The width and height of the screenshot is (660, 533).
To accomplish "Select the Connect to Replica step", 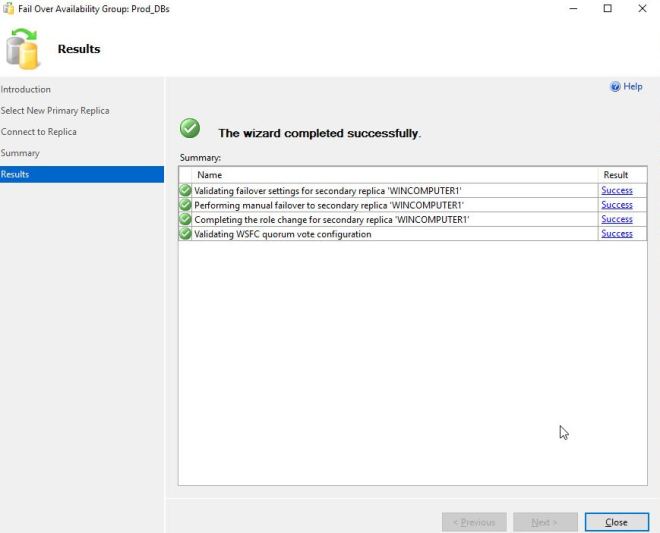I will tap(39, 132).
